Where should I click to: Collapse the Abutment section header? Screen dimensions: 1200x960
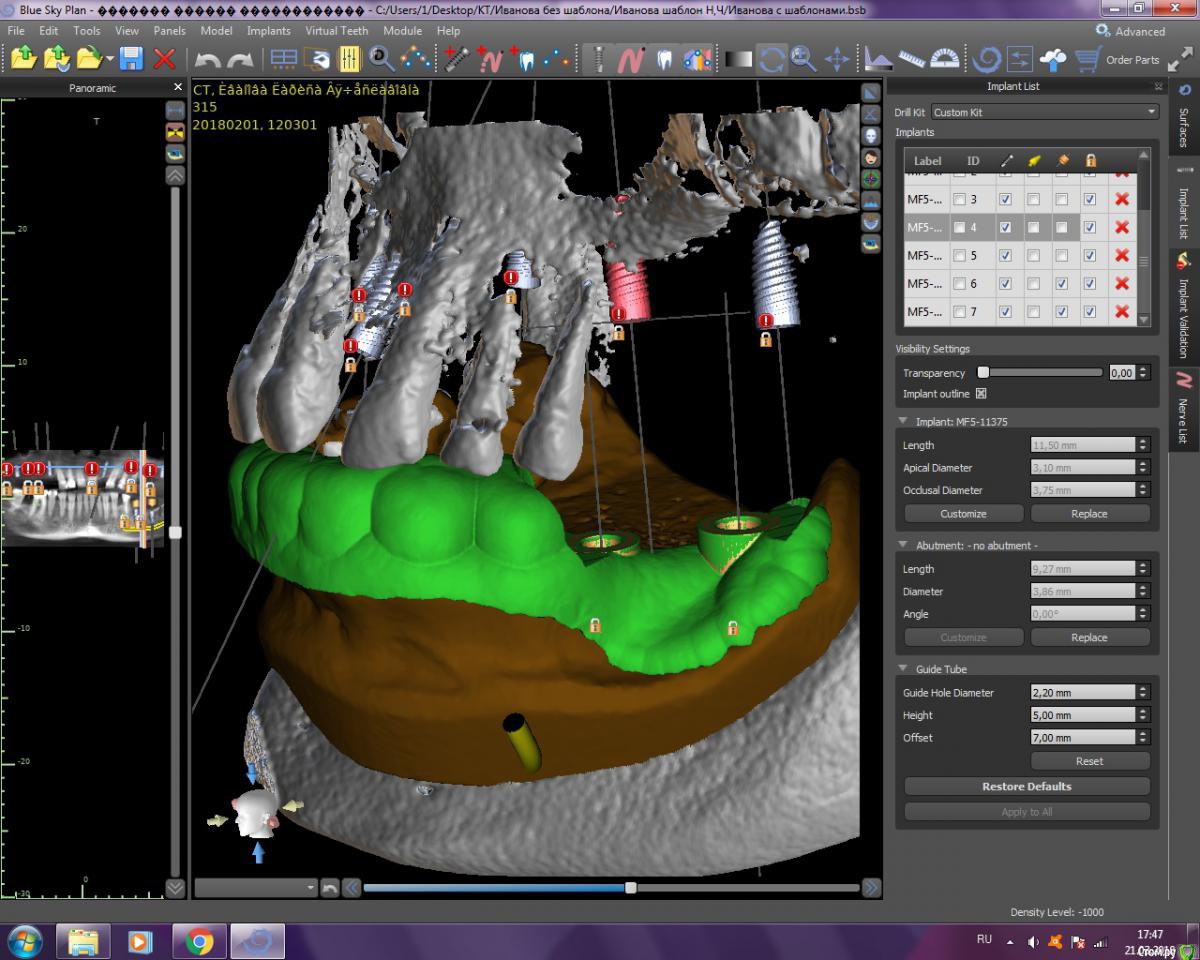coord(903,546)
